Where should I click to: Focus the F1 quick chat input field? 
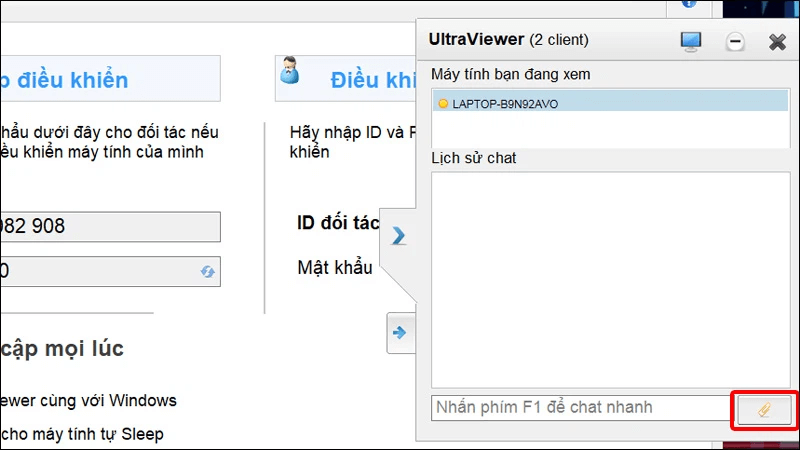(x=581, y=408)
